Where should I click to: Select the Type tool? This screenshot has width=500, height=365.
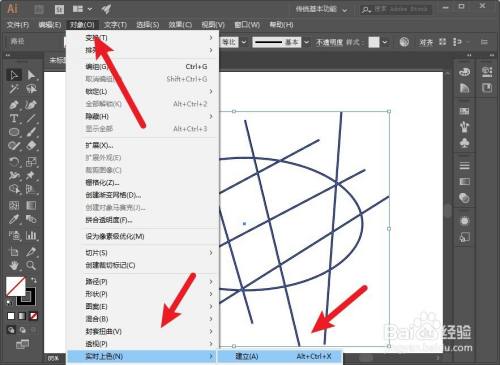click(14, 118)
